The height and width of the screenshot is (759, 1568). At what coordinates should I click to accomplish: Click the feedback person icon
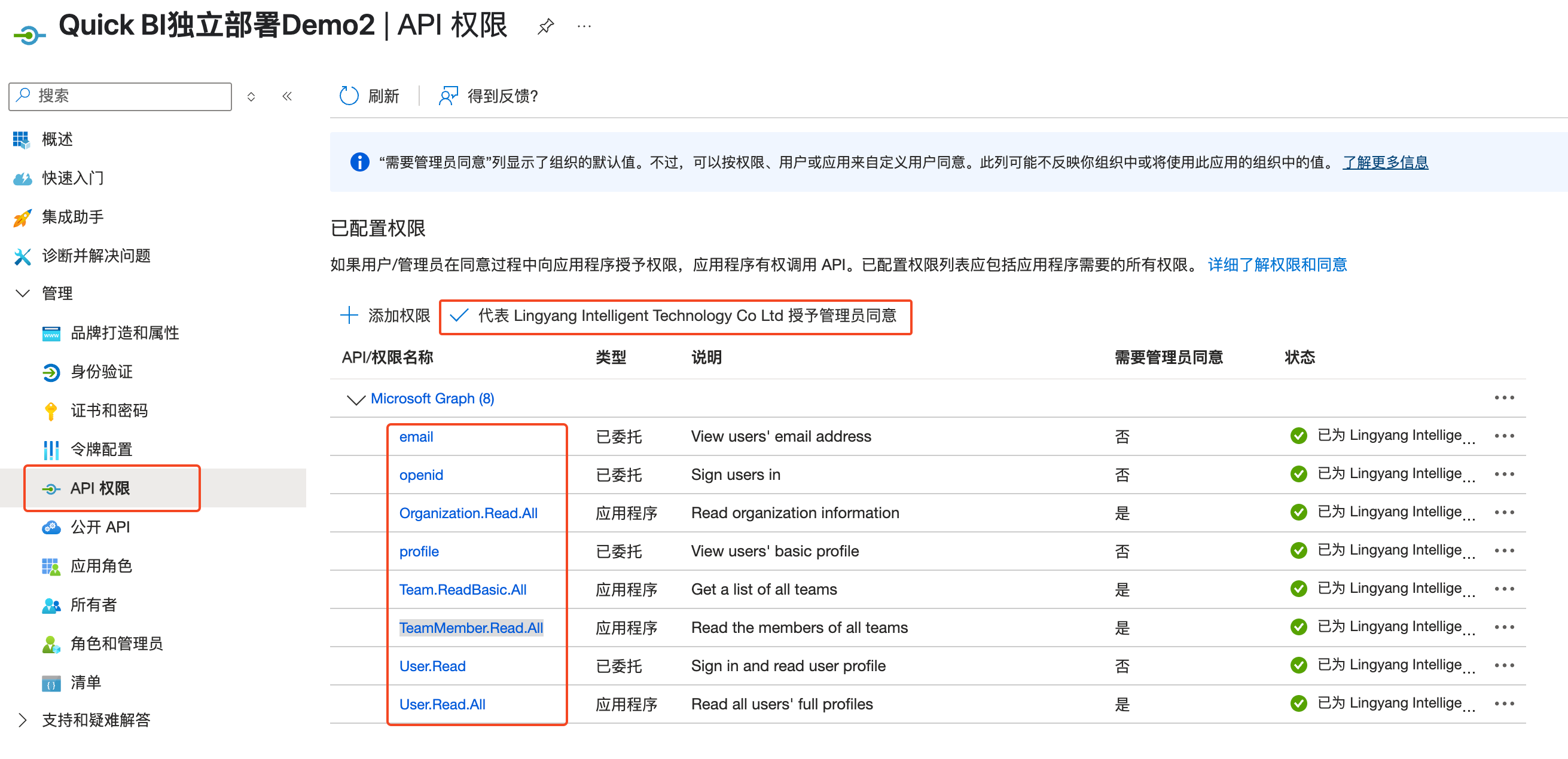[448, 96]
